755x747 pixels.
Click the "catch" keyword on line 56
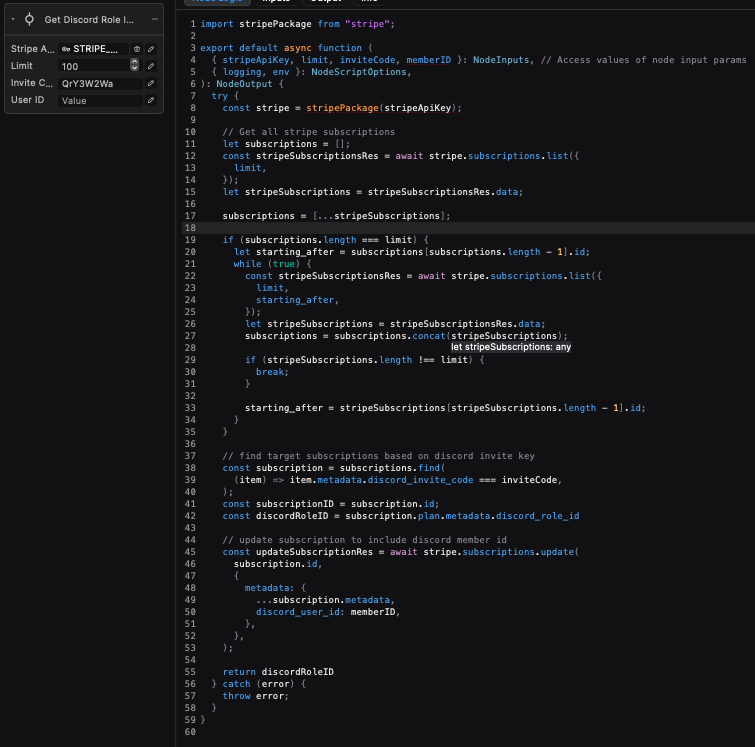[236, 684]
